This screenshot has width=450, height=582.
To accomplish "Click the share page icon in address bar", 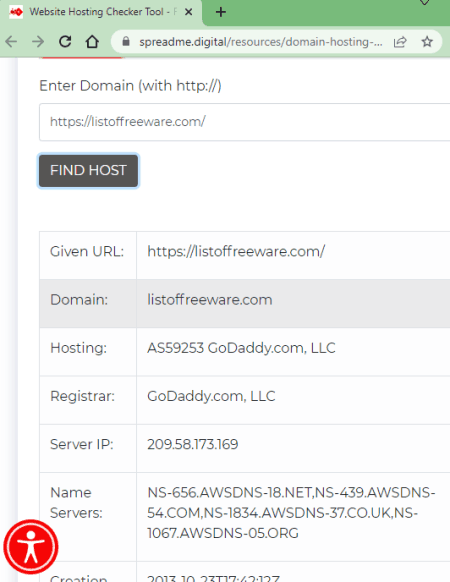I will coord(400,42).
